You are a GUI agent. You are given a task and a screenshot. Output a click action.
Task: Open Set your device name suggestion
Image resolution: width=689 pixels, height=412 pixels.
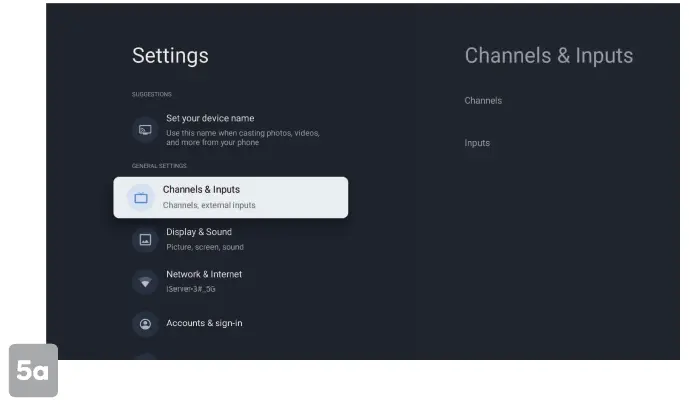point(210,118)
